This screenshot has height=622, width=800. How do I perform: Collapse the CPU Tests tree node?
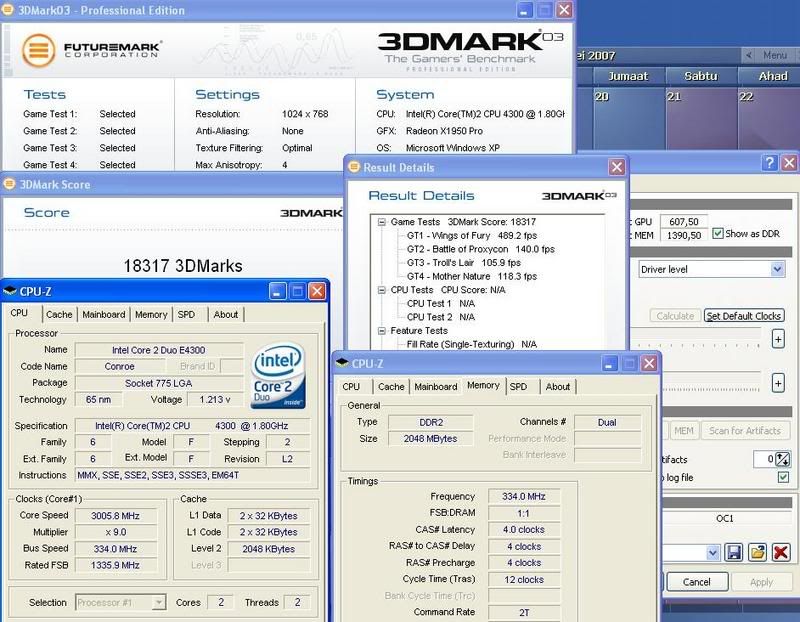(383, 290)
